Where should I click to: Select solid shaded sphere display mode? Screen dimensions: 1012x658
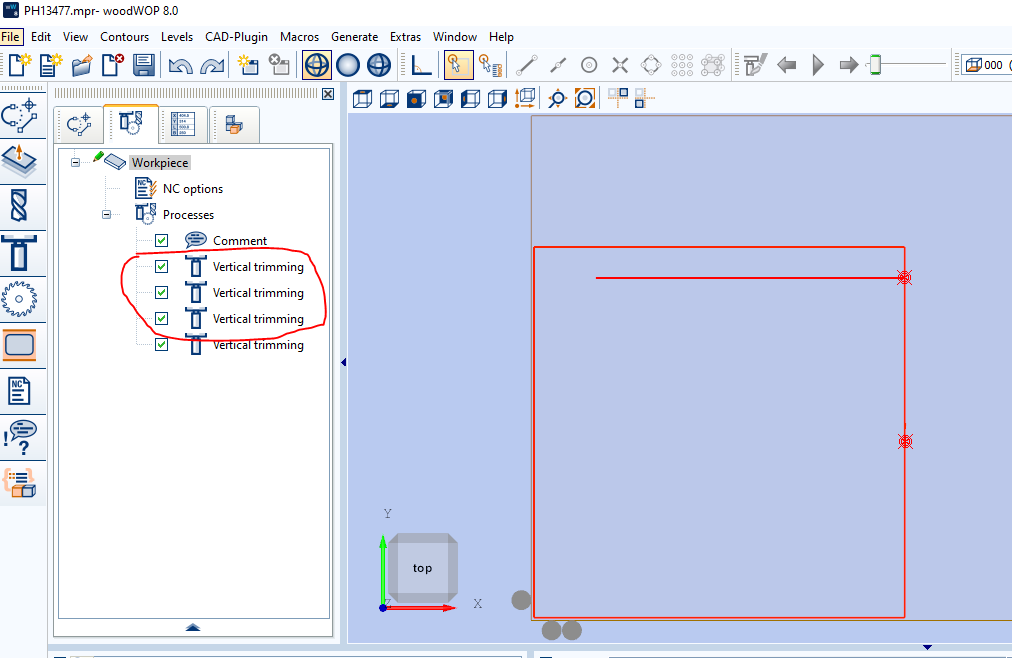(x=348, y=65)
